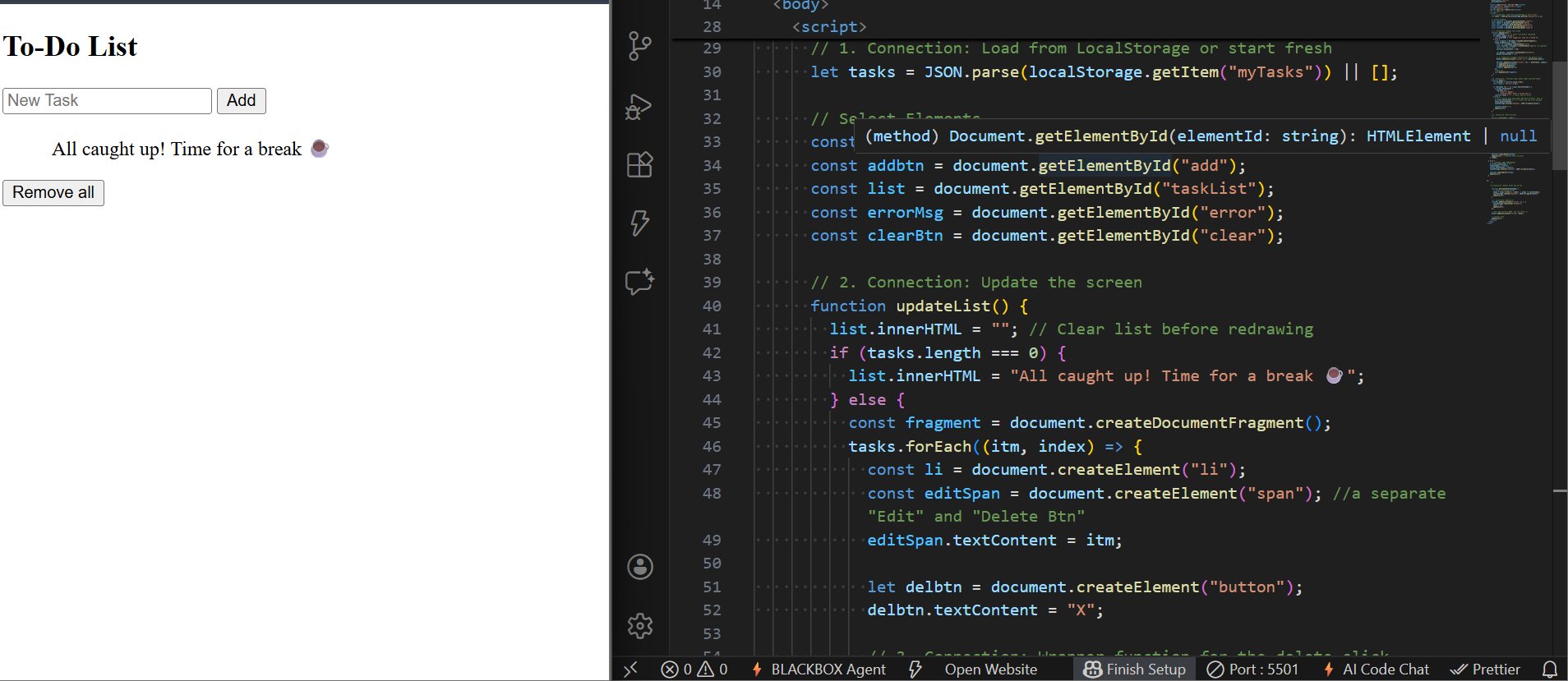Click the Finish Setup status item

pos(1134,669)
